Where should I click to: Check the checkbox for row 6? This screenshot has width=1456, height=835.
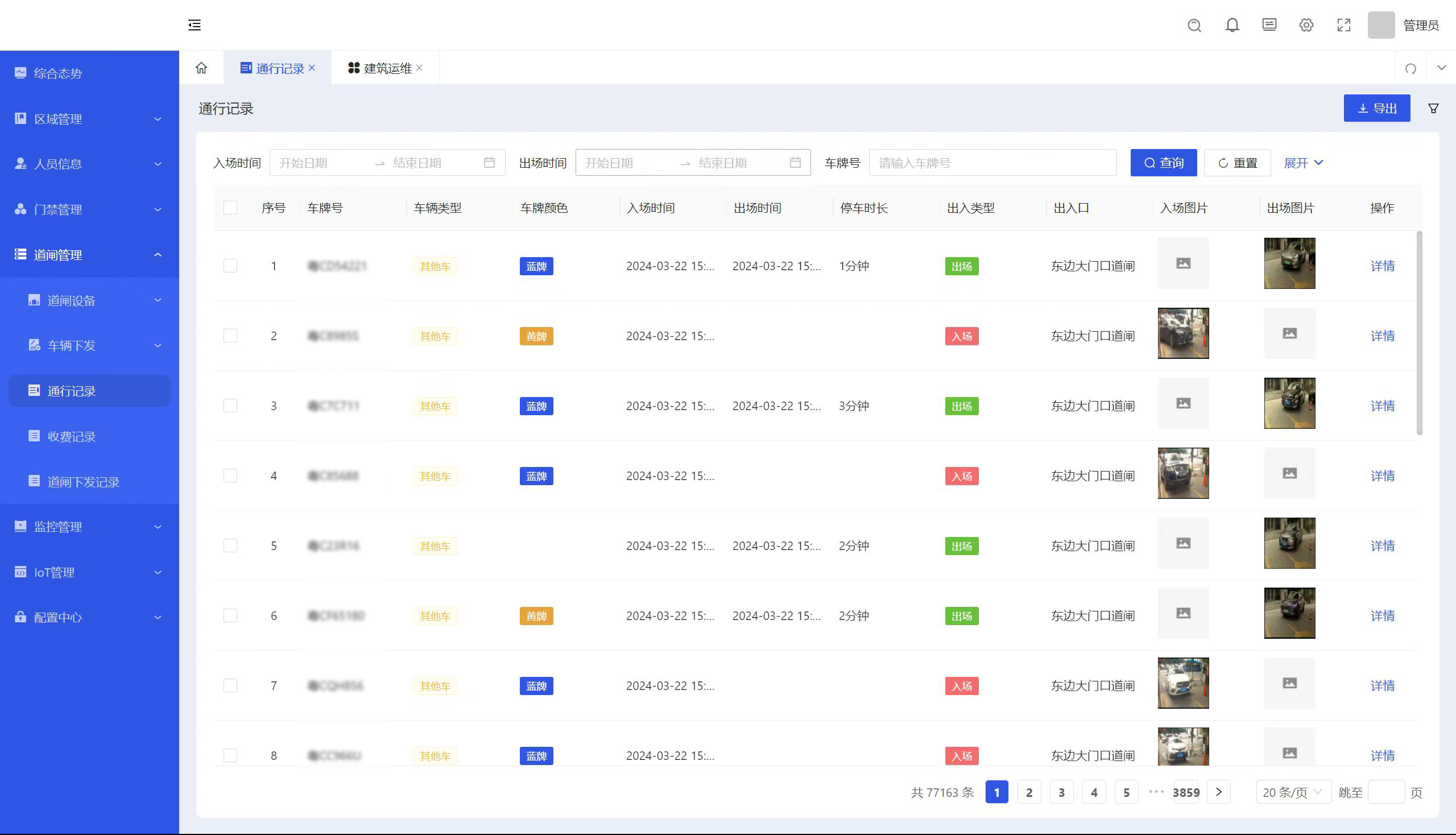click(x=230, y=615)
